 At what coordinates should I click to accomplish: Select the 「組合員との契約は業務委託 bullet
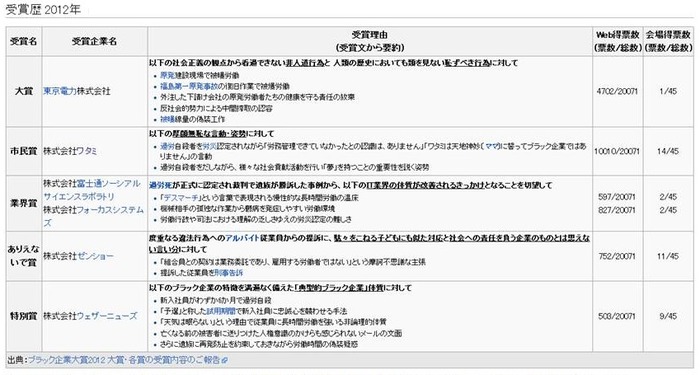[293, 262]
